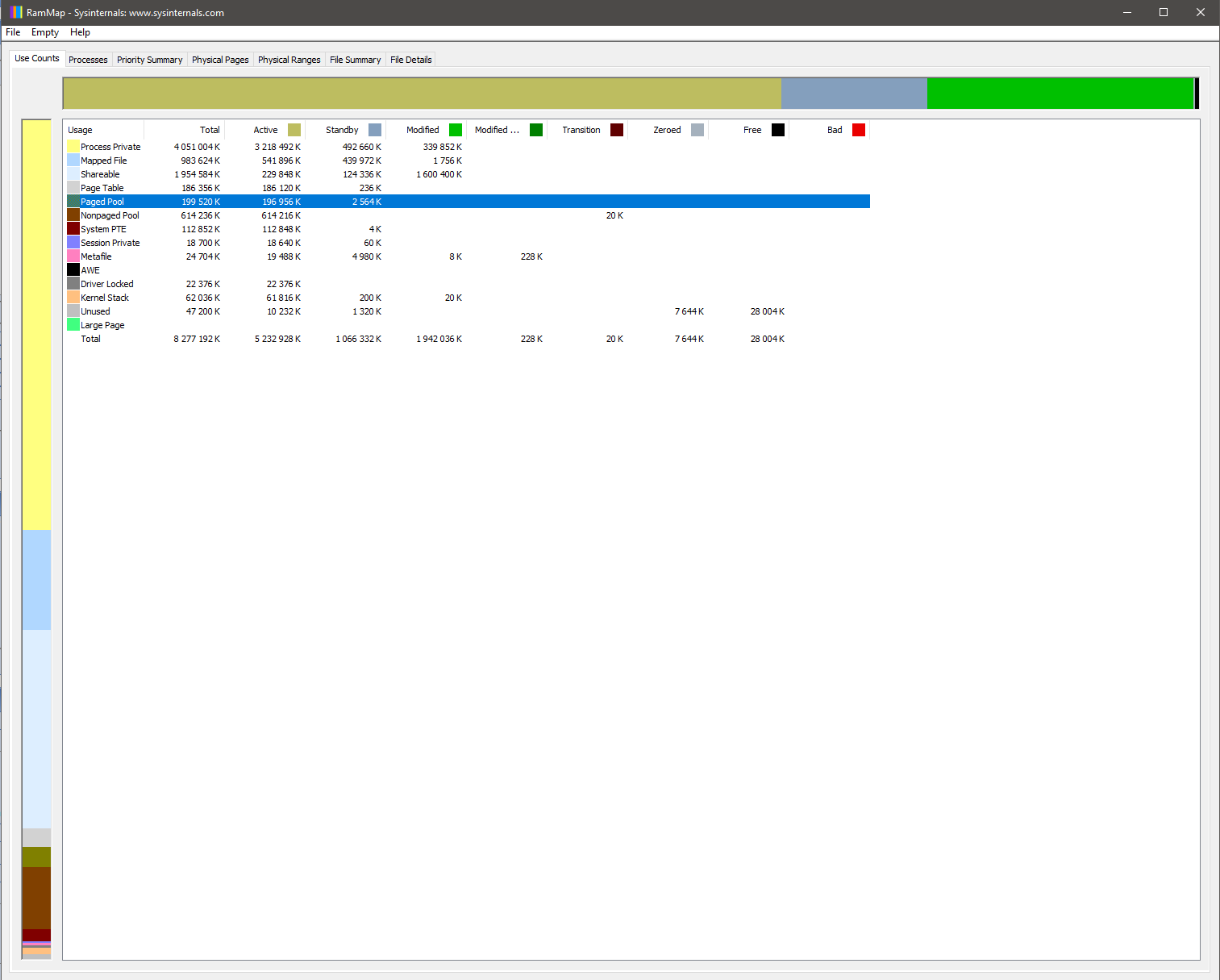
Task: Switch to the Processes tab
Action: point(88,60)
